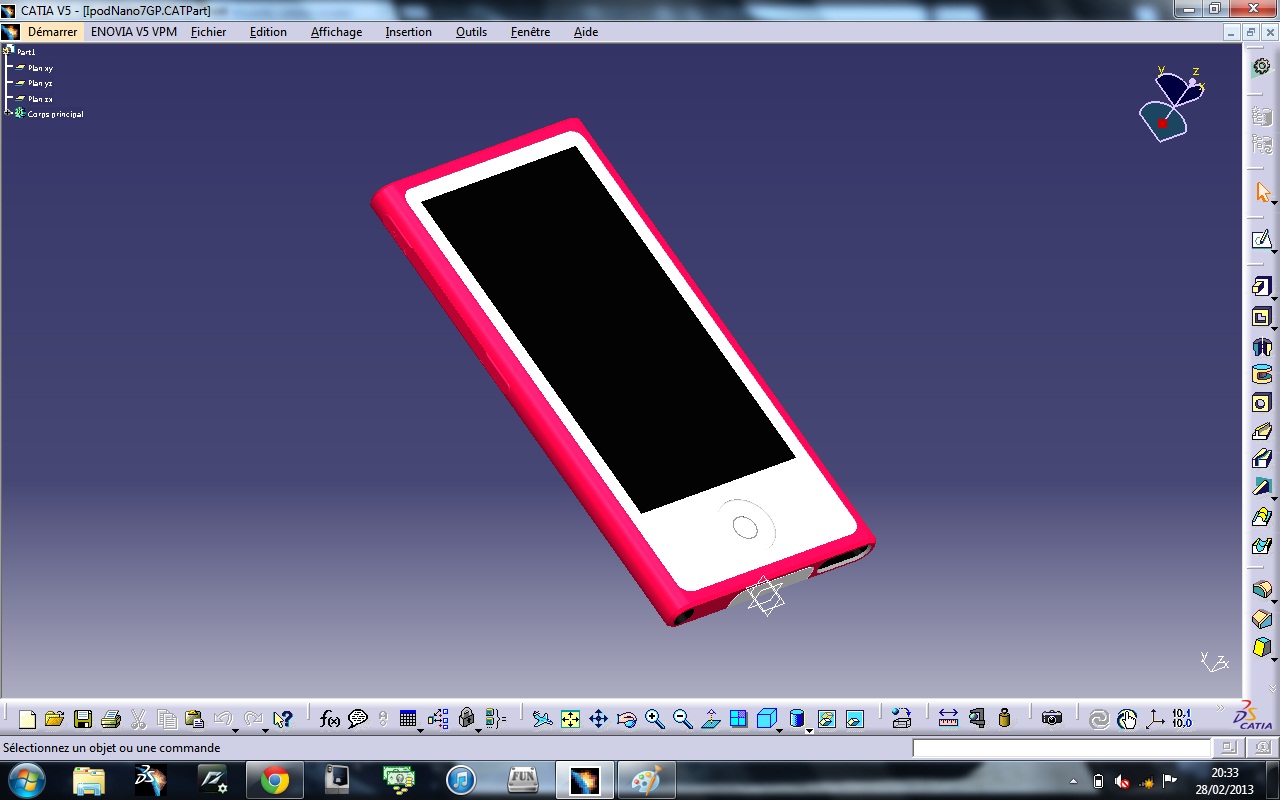This screenshot has width=1280, height=800.
Task: Click the Zoom In magnifier icon
Action: point(654,718)
